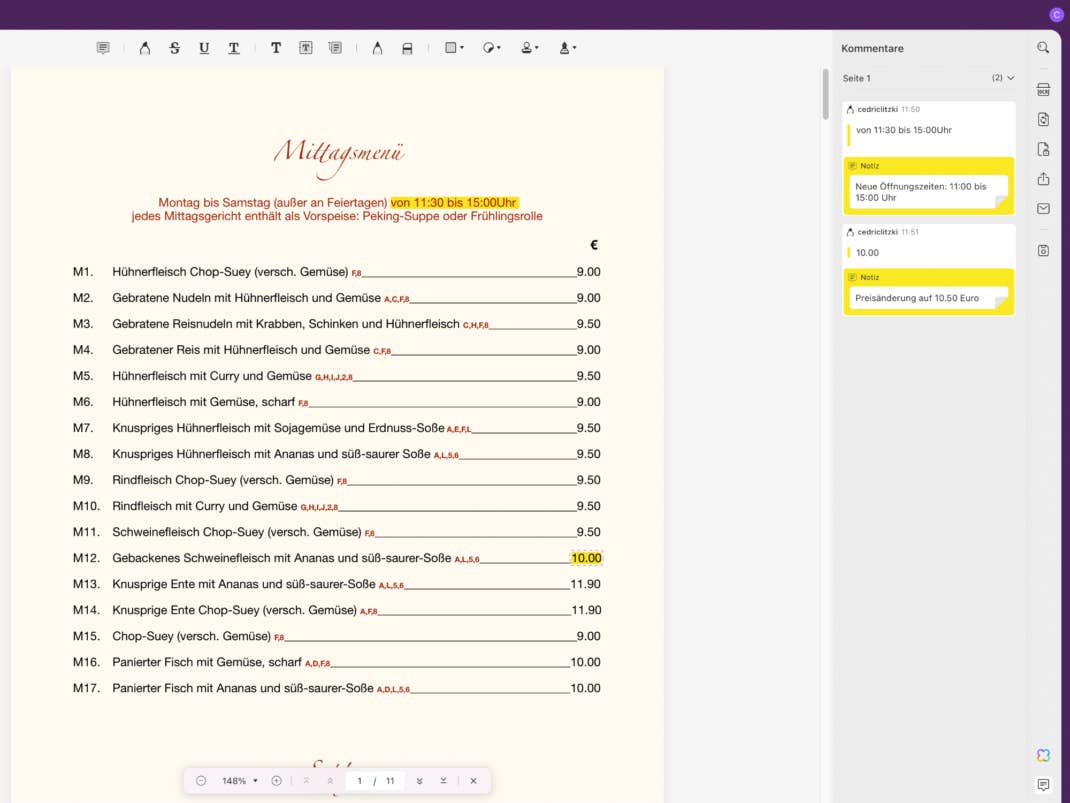
Task: Go to the next page arrow
Action: pos(419,781)
